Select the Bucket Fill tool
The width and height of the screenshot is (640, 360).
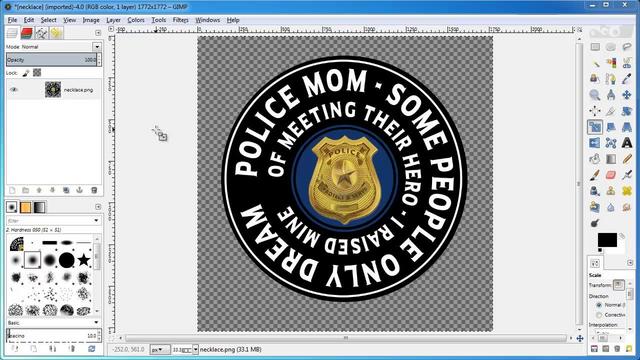click(x=595, y=159)
